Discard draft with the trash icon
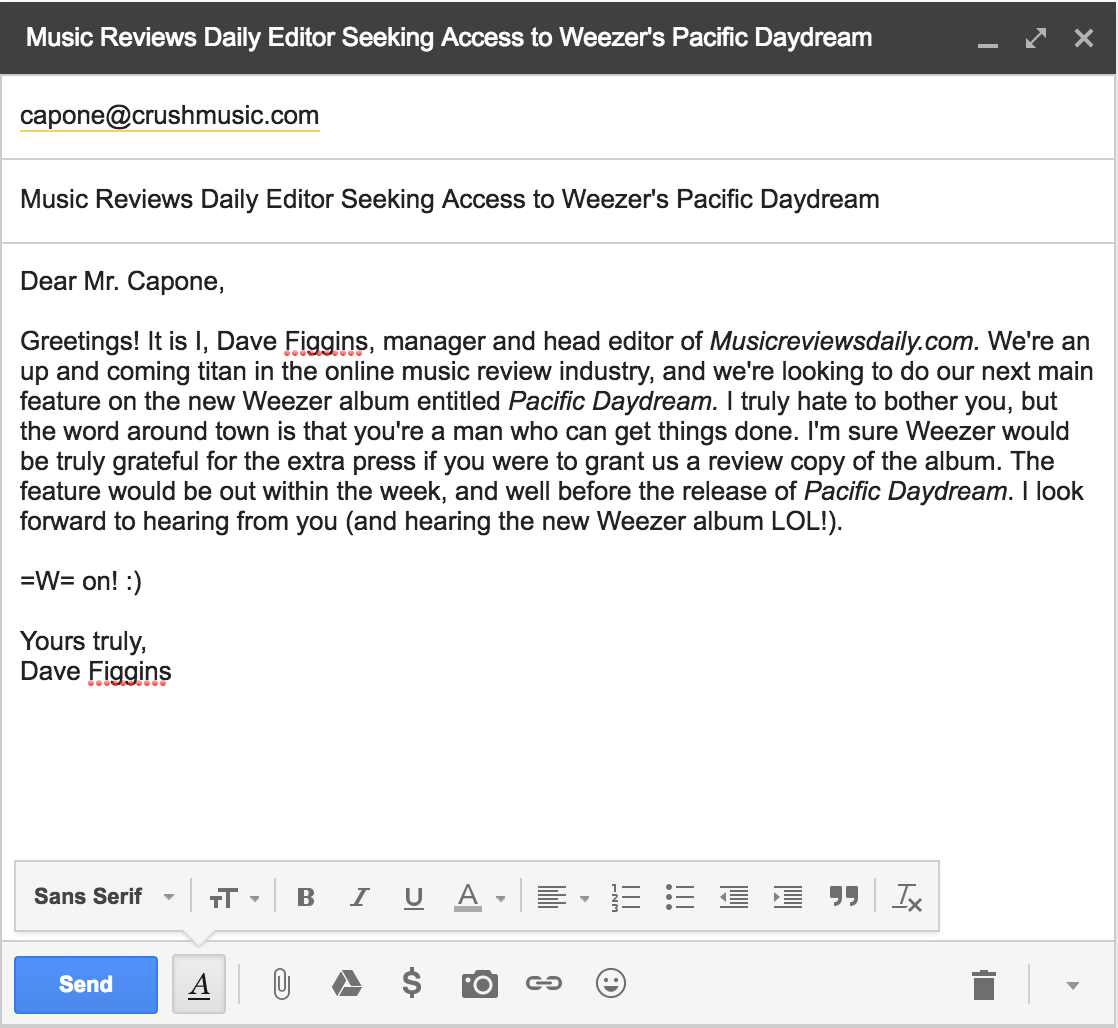Image resolution: width=1118 pixels, height=1028 pixels. point(984,985)
